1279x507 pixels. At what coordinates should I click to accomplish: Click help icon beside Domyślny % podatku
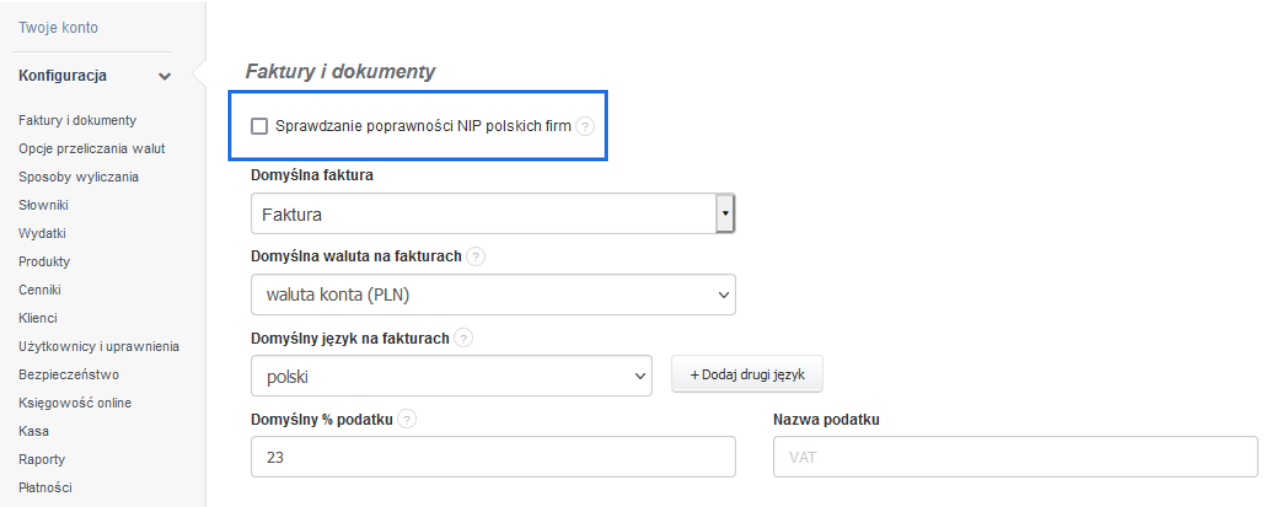[406, 420]
